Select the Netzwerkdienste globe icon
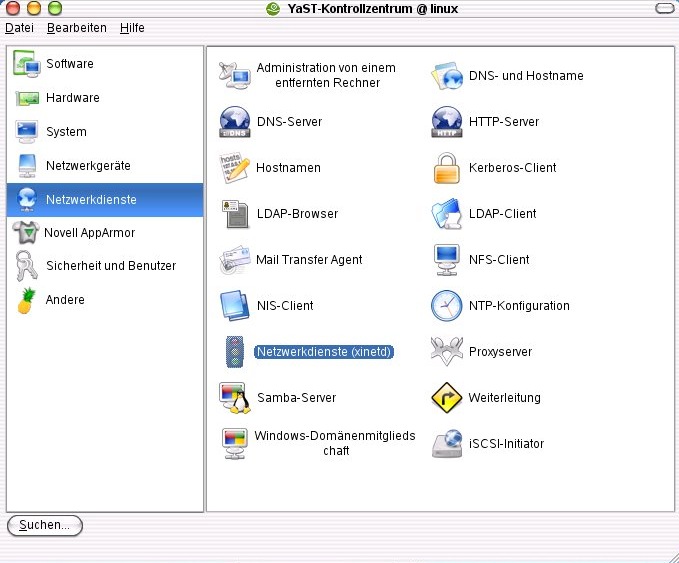This screenshot has height=563, width=679. click(x=27, y=199)
